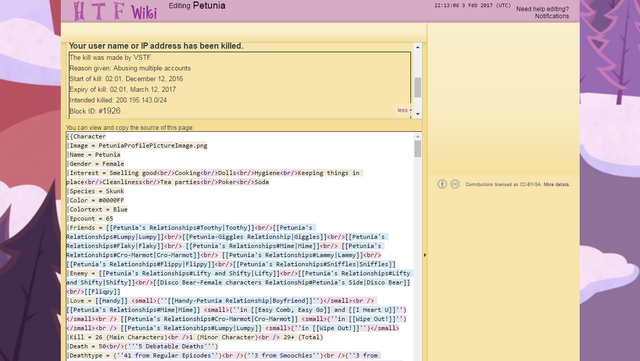Click the source box scrollbar up arrow
The height and width of the screenshot is (361, 640).
[418, 136]
